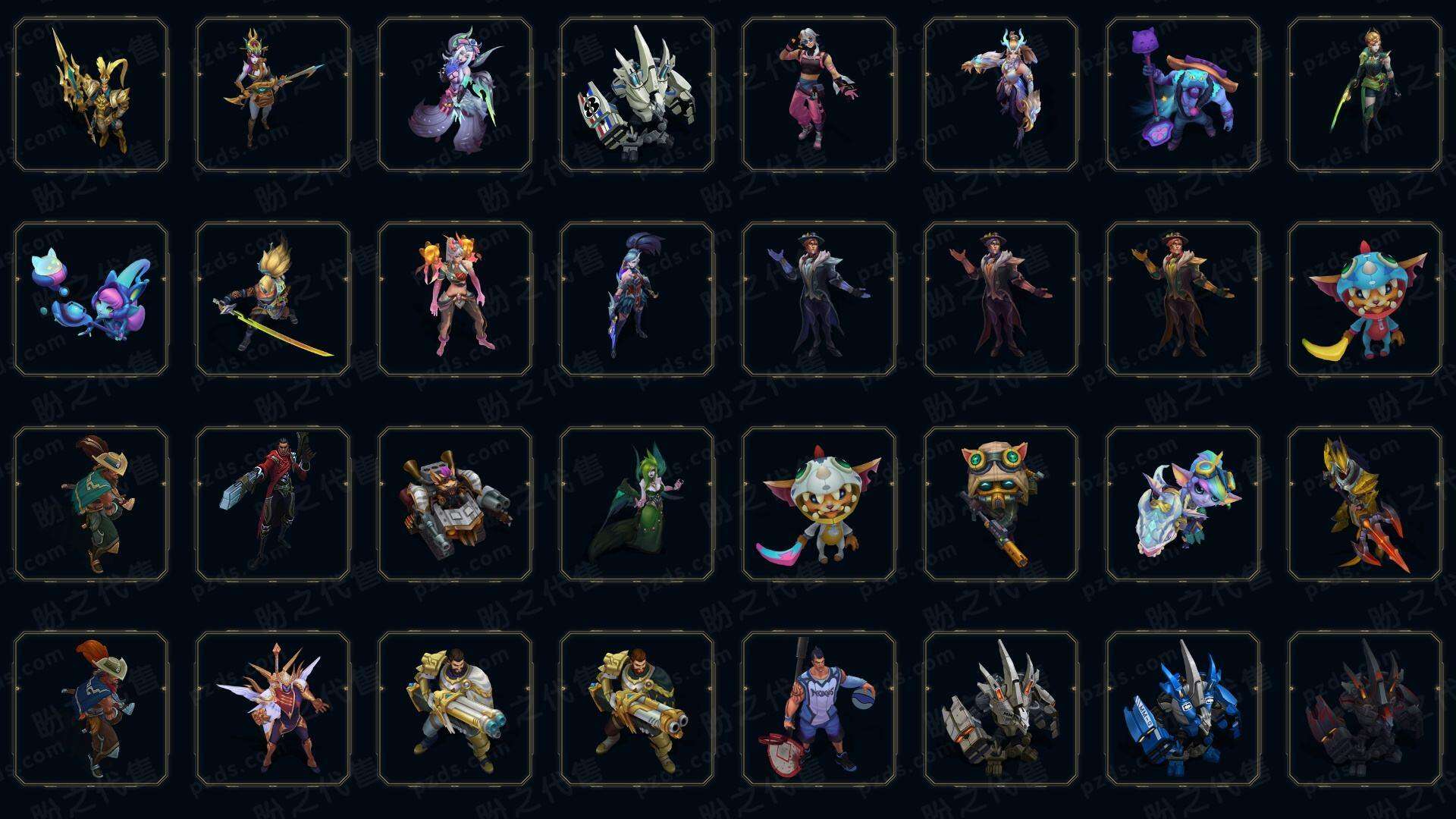Select the small yordle tank mech skin
Viewport: 1456px width, 819px height.
click(x=455, y=504)
